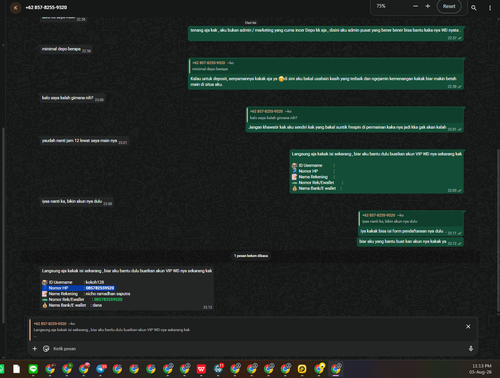Select the sent message starting 'tenang aja kak'

click(x=326, y=34)
